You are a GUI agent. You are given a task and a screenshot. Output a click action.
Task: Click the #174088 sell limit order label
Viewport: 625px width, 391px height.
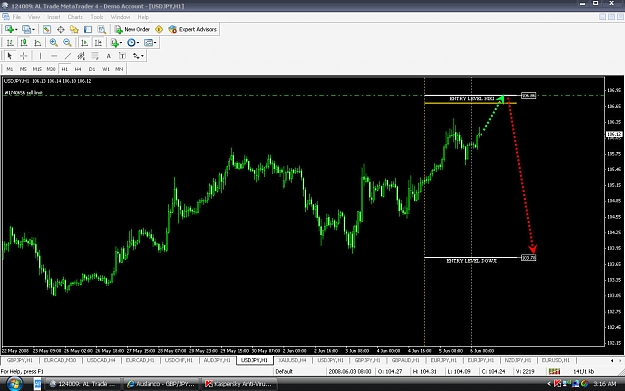[x=23, y=92]
